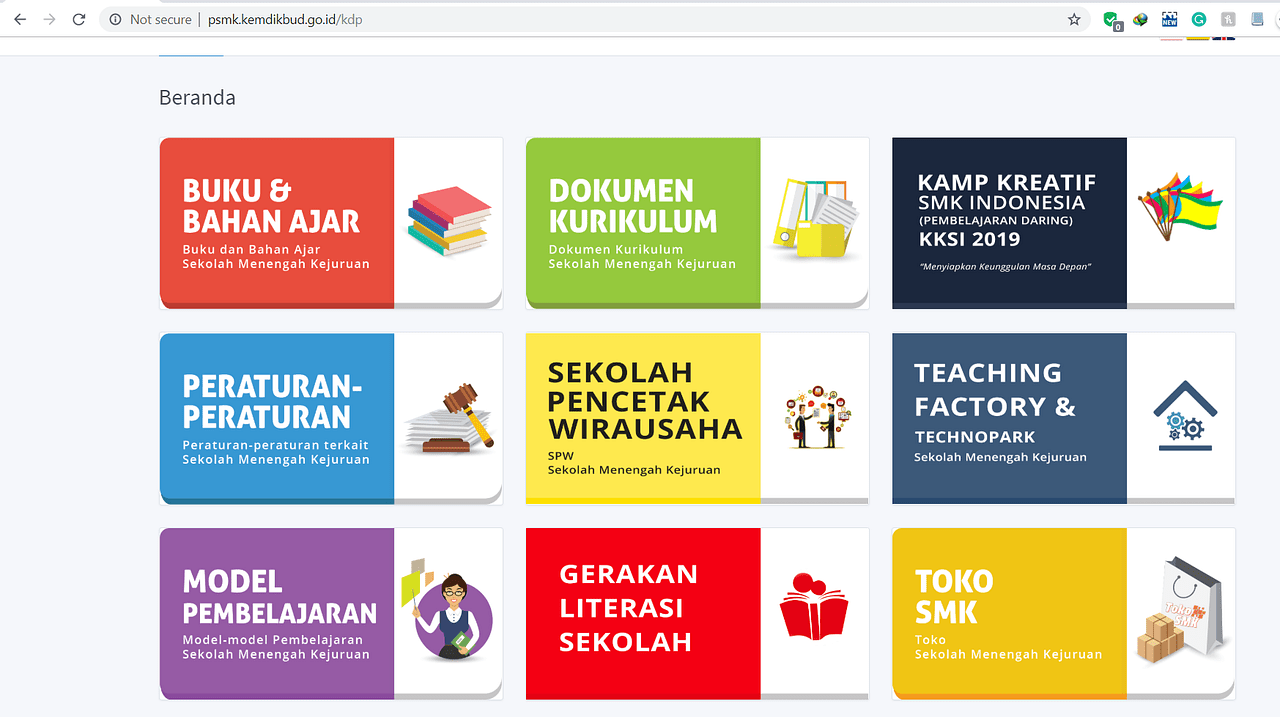Image resolution: width=1280 pixels, height=717 pixels.
Task: Open the blue NEW extension icon
Action: 1169,19
